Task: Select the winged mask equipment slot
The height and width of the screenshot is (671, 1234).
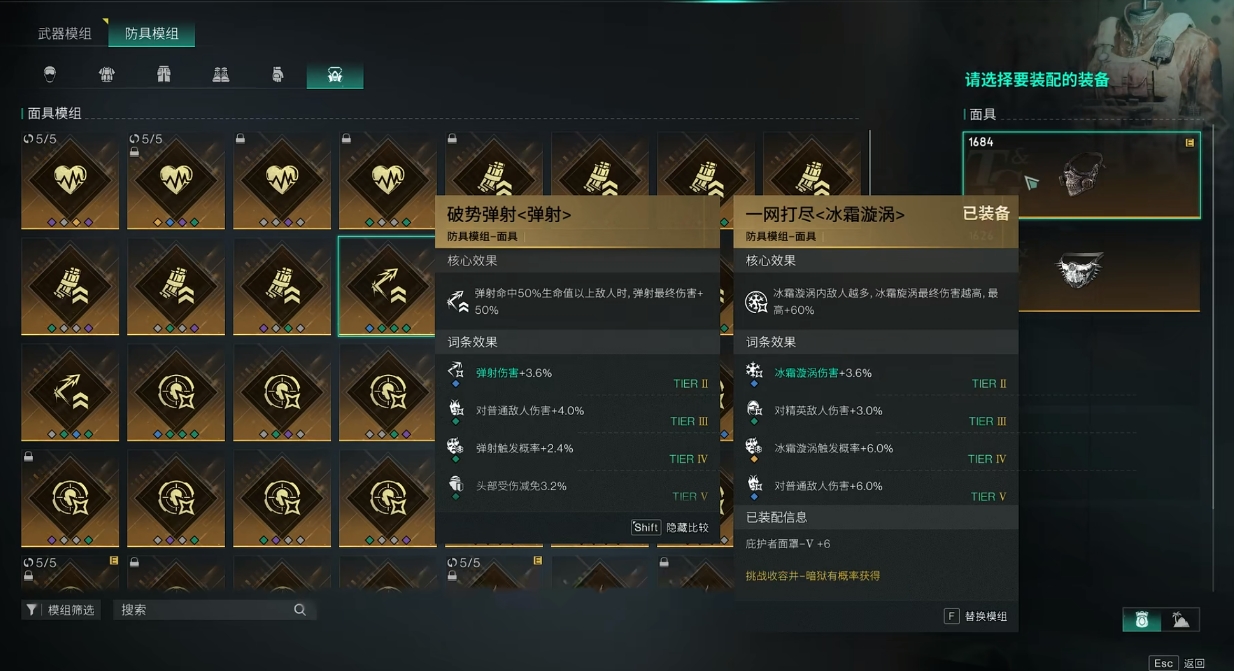Action: click(x=1081, y=268)
